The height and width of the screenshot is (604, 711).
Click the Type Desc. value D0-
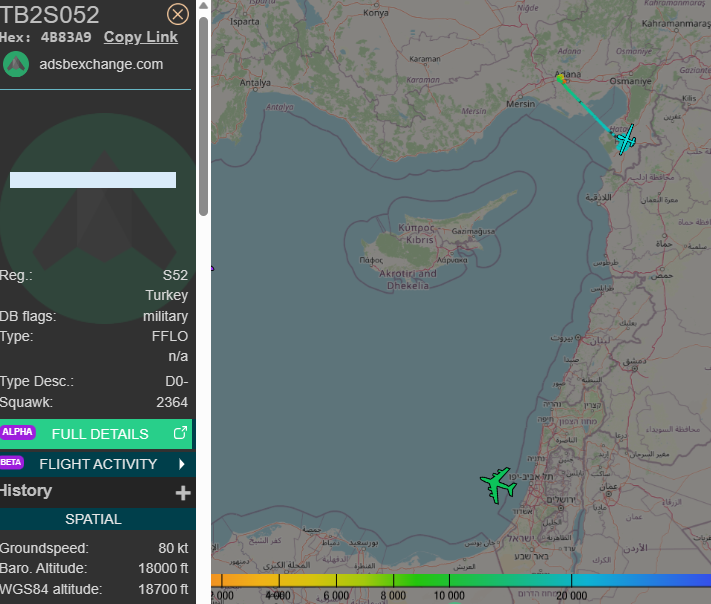pos(176,381)
